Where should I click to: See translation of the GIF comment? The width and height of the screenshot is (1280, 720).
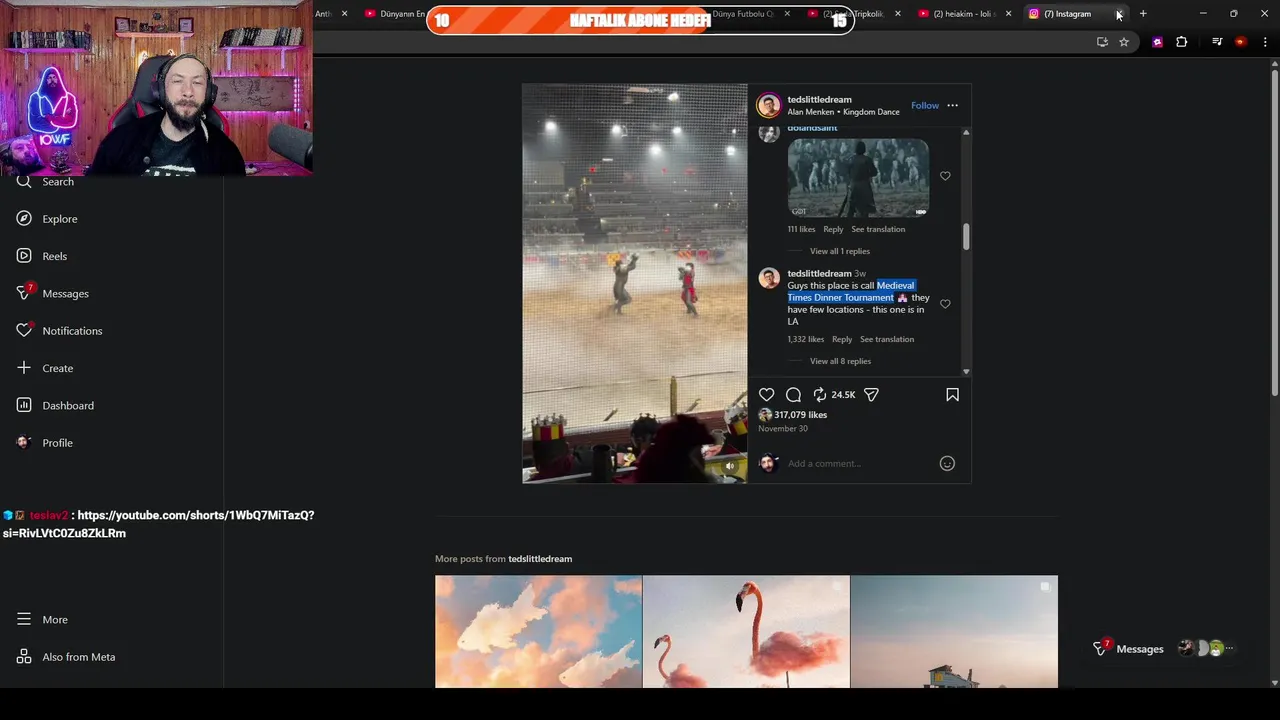pos(878,229)
